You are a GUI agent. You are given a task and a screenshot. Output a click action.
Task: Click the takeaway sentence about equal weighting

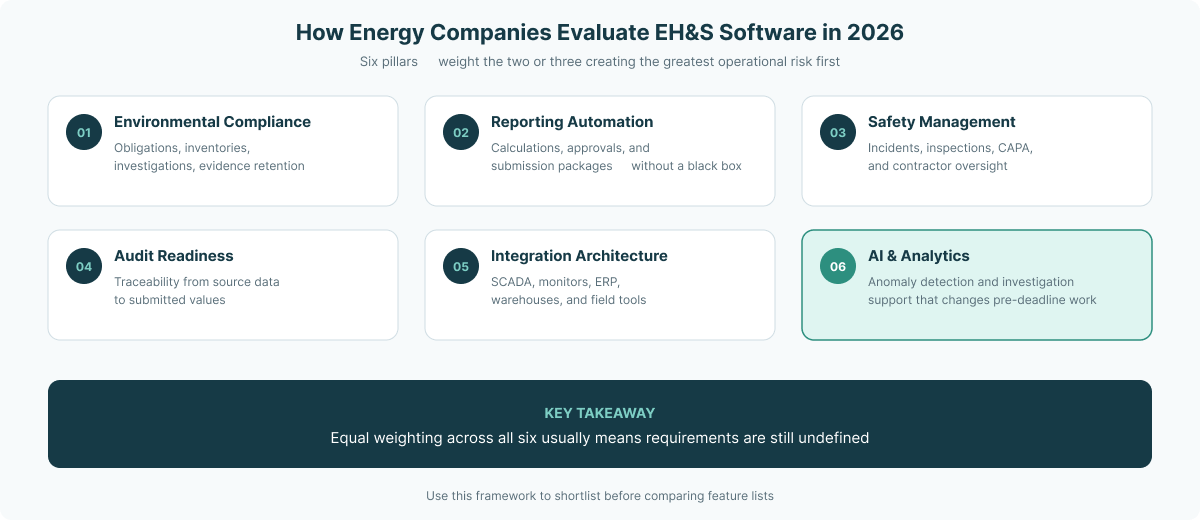click(x=600, y=438)
